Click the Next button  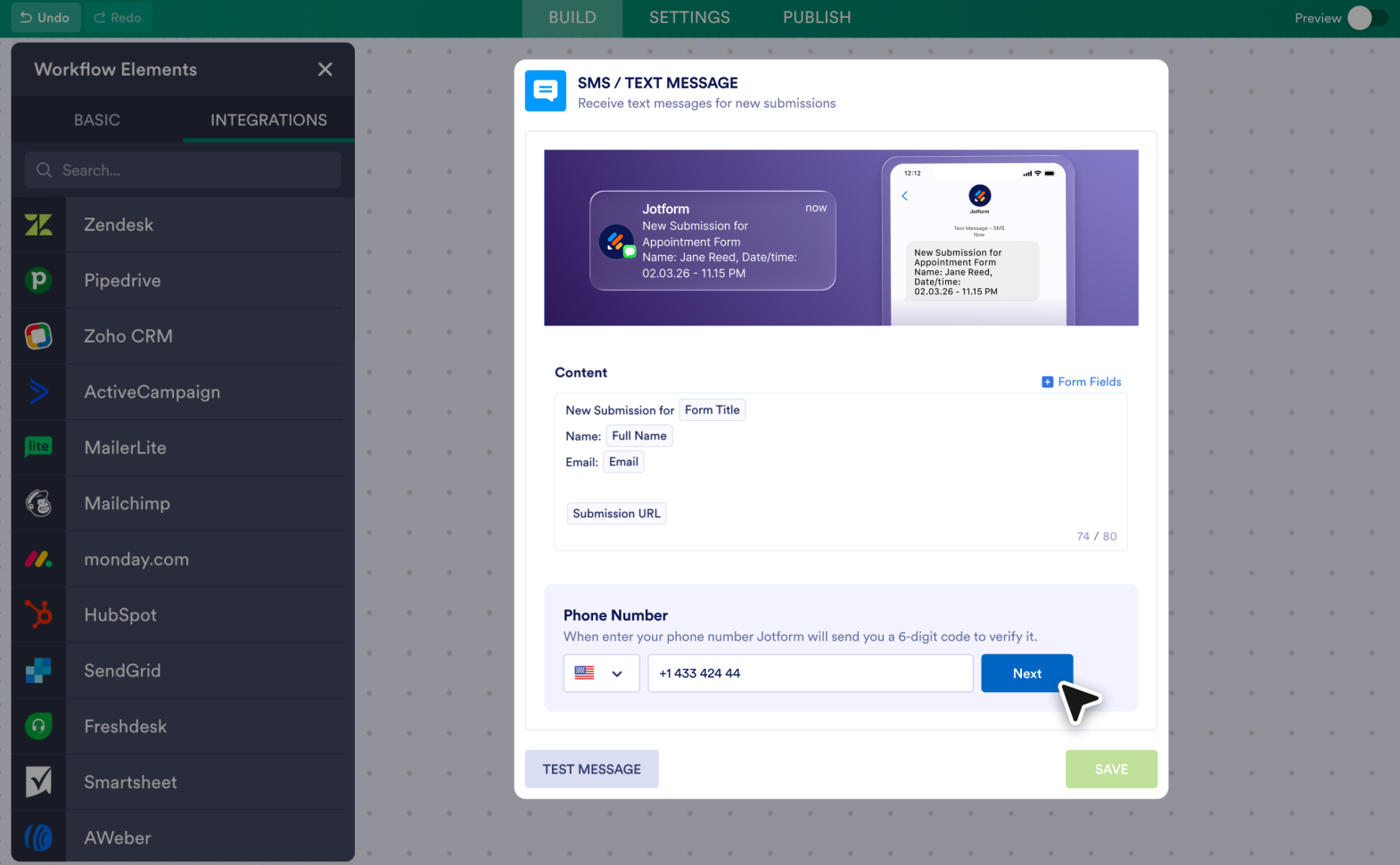click(x=1027, y=673)
